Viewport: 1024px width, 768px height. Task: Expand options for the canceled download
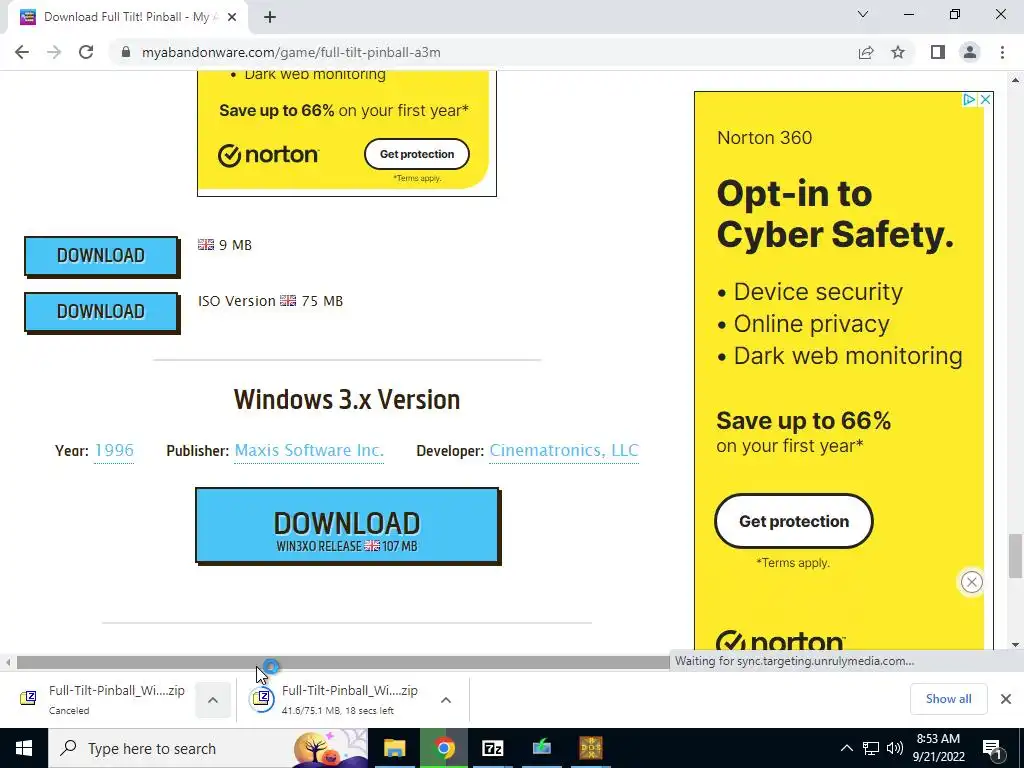(x=213, y=700)
